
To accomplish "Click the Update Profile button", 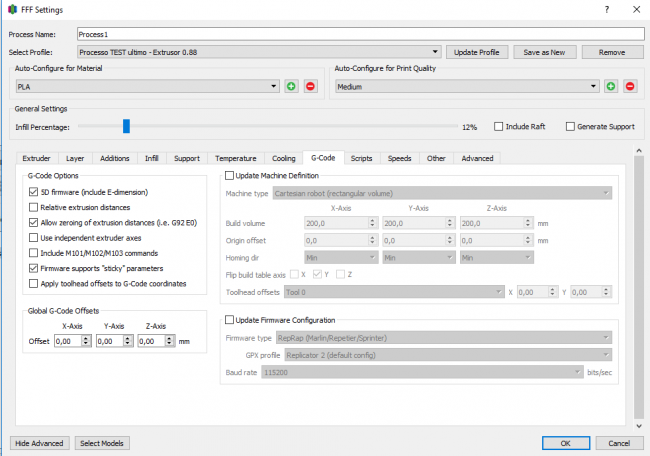I will coord(477,52).
